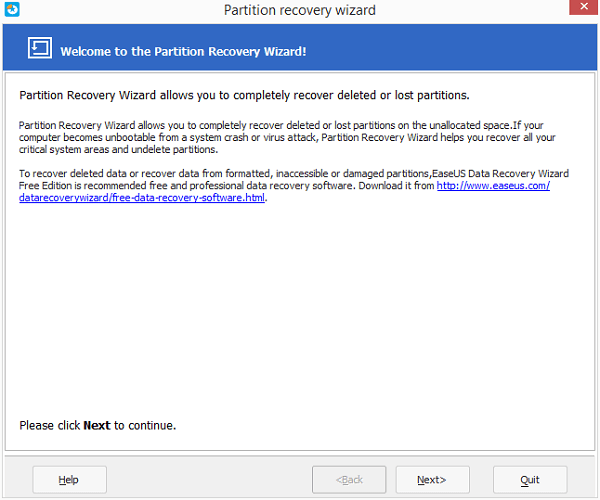
Task: Click the 'Partition recovery wizard' title bar text
Action: tap(300, 10)
